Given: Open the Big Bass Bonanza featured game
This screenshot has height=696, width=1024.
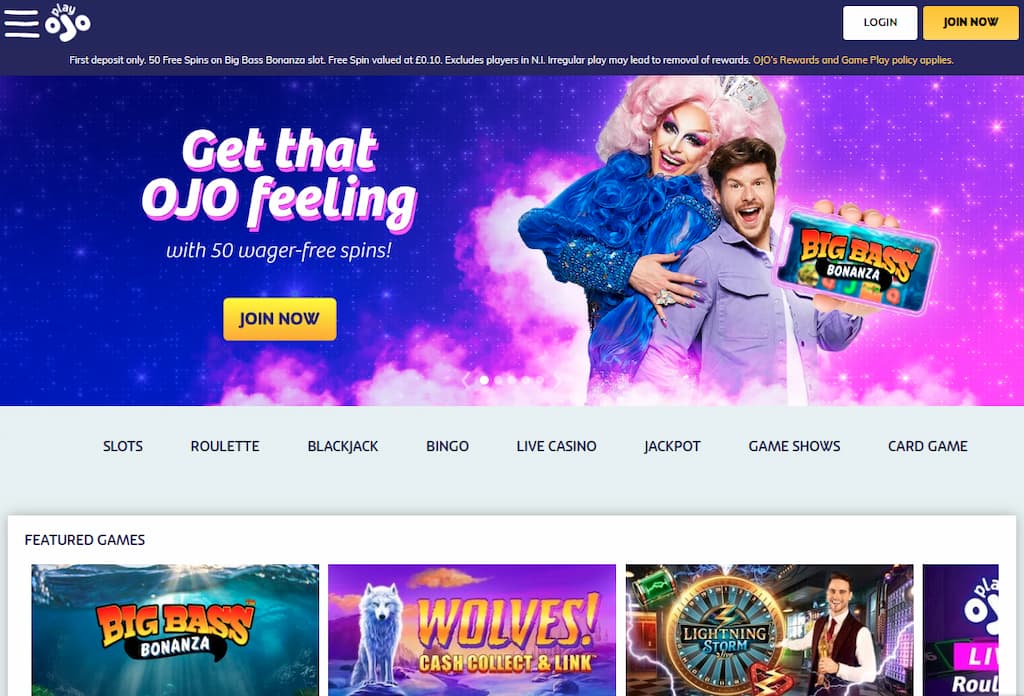Looking at the screenshot, I should coord(175,630).
